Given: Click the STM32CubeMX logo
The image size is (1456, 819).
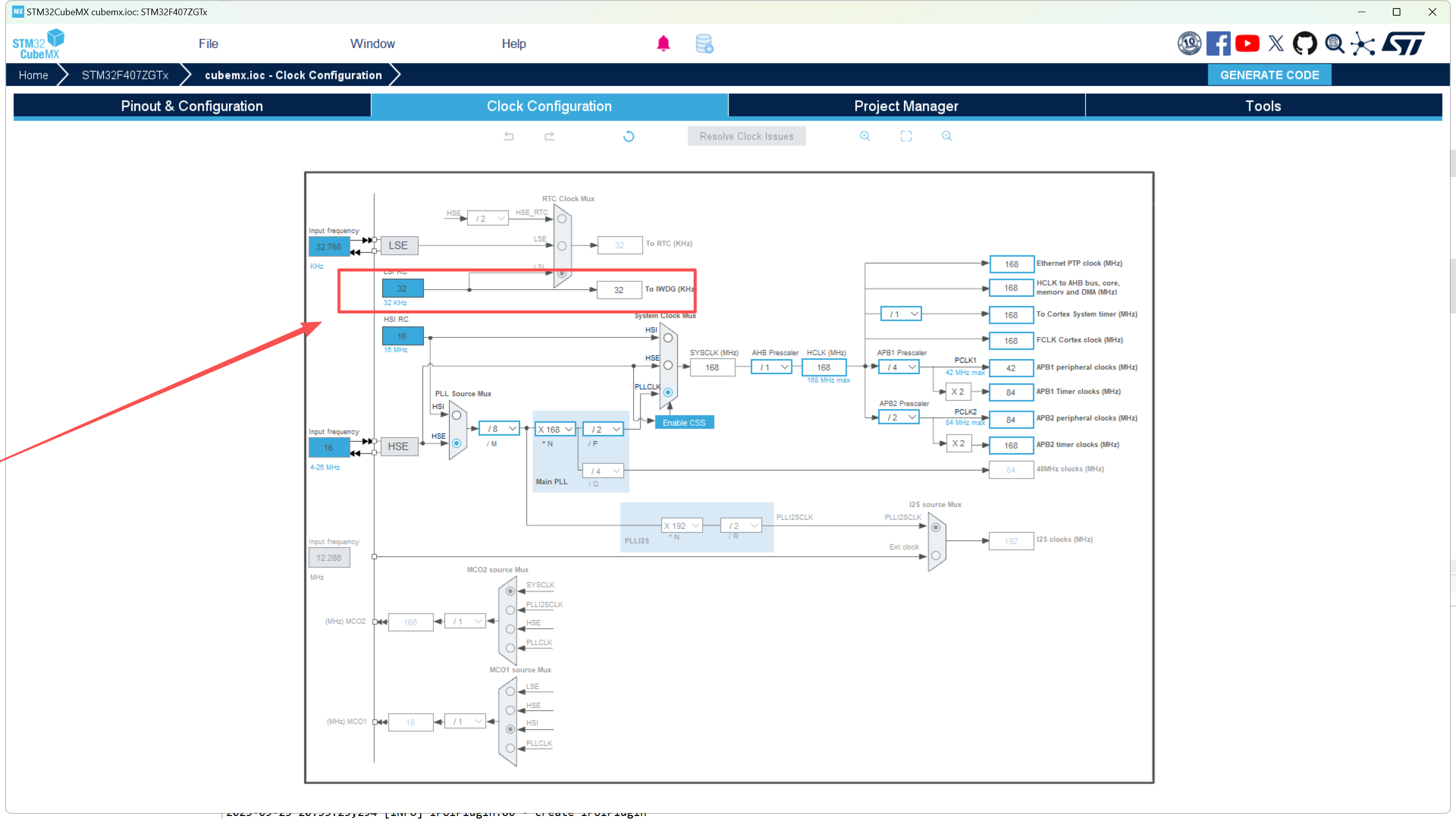Looking at the screenshot, I should 38,43.
